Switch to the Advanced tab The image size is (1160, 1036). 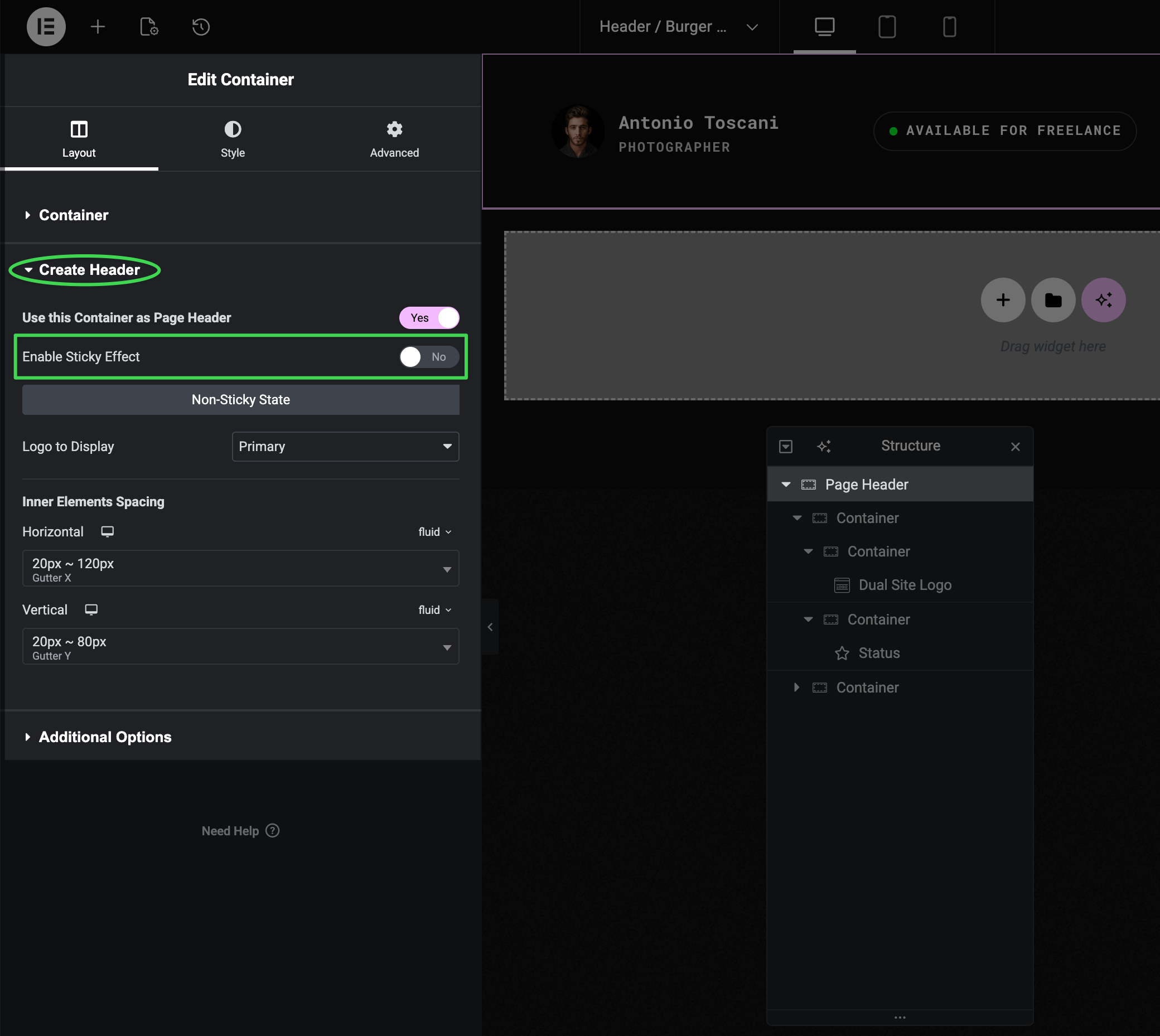394,138
